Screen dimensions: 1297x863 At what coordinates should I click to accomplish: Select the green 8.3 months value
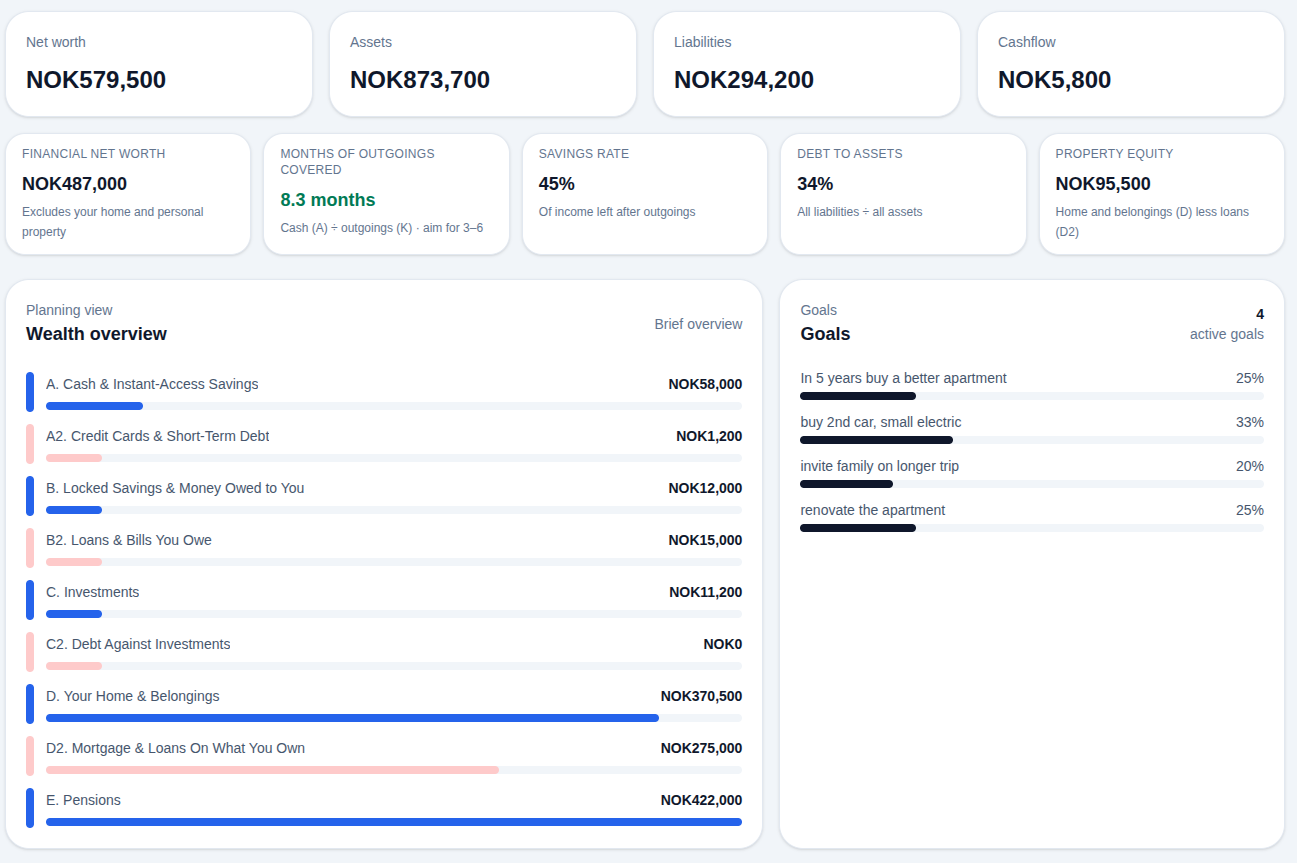pyautogui.click(x=328, y=200)
